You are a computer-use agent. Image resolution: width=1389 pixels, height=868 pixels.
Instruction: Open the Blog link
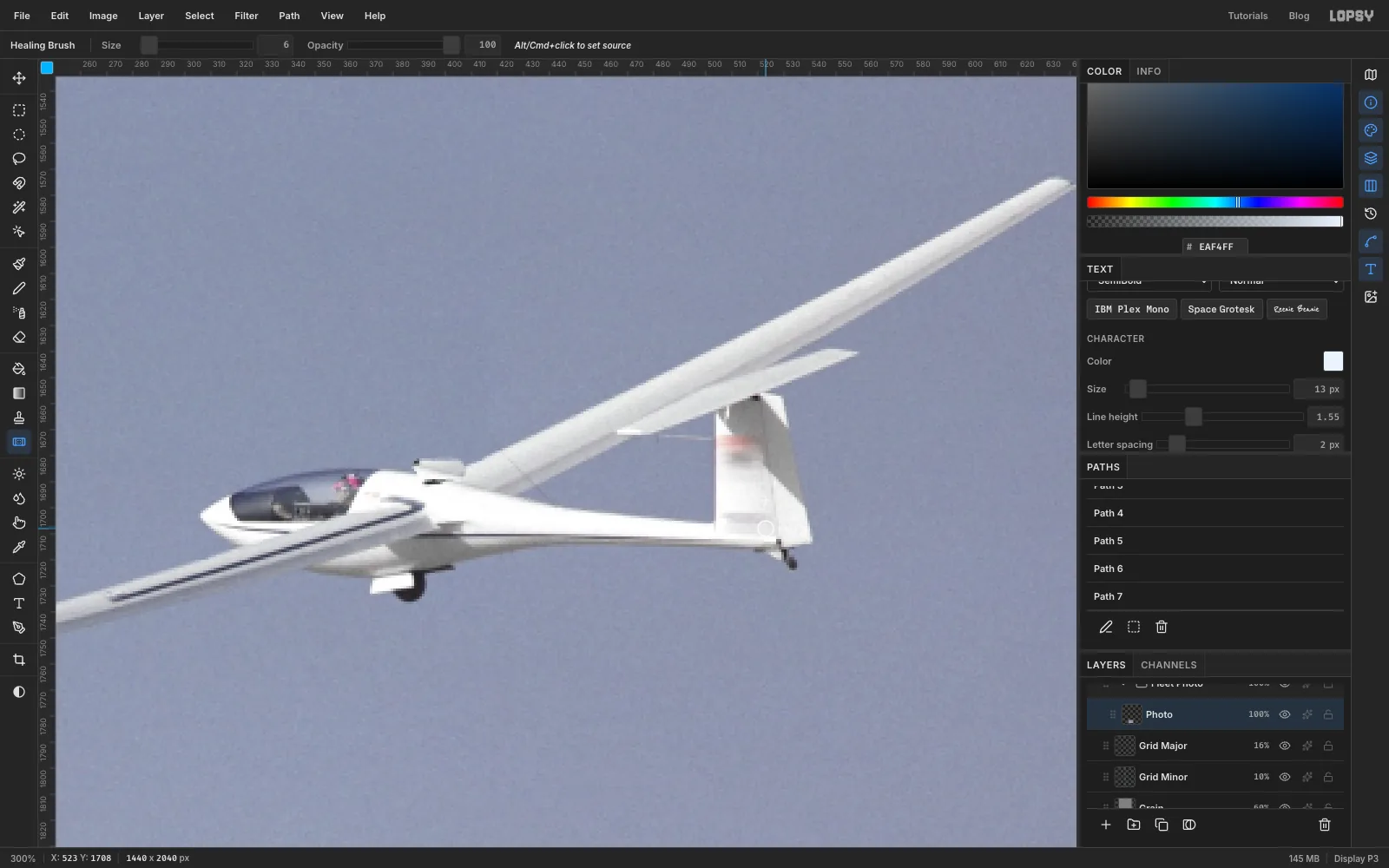coord(1299,16)
